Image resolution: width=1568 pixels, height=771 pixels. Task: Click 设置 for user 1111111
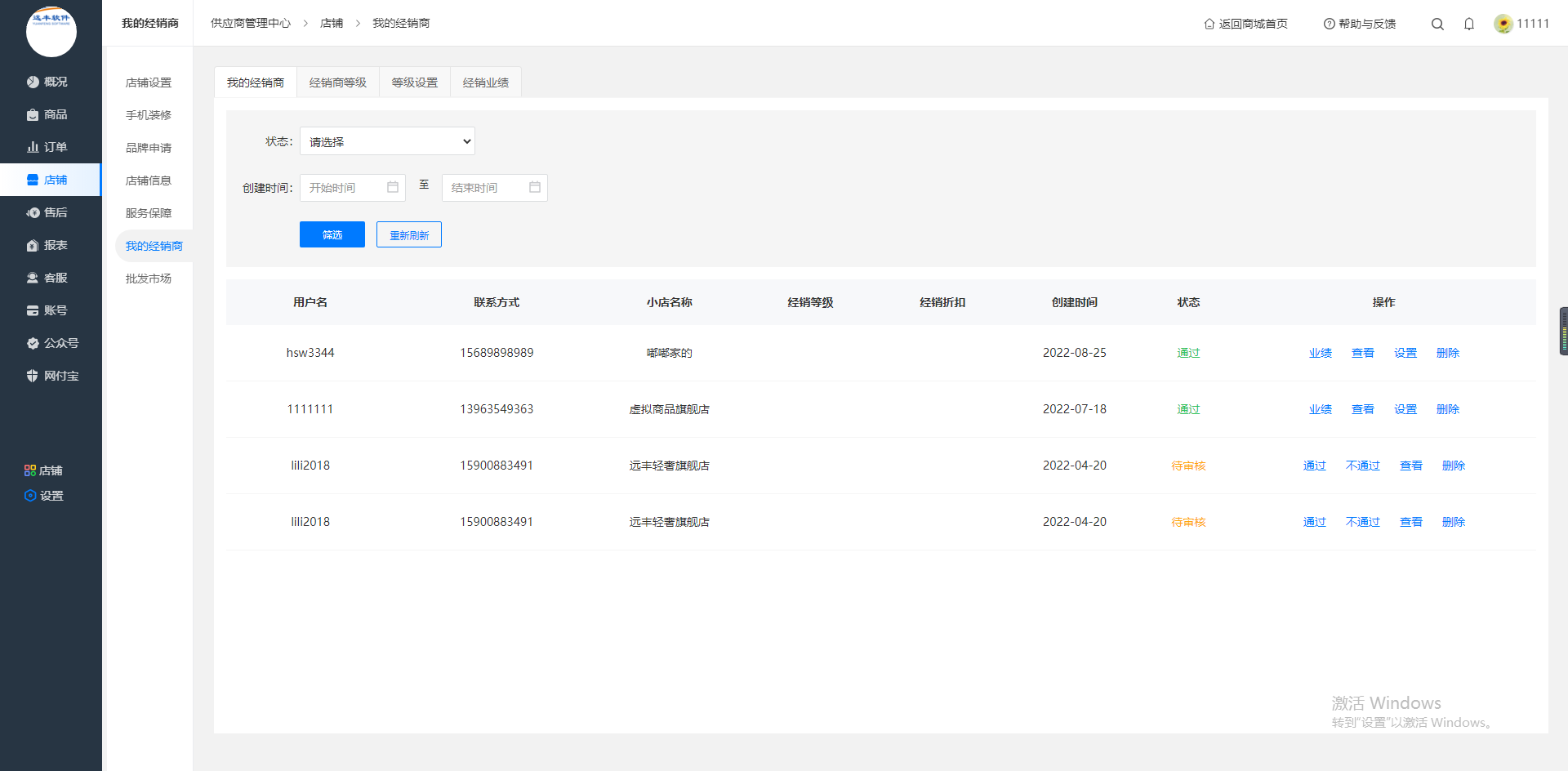pos(1405,409)
